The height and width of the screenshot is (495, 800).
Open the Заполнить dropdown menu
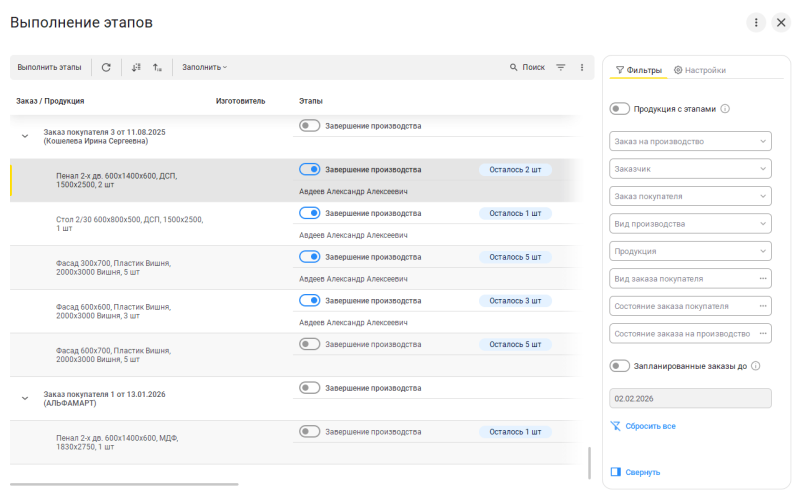pos(204,67)
